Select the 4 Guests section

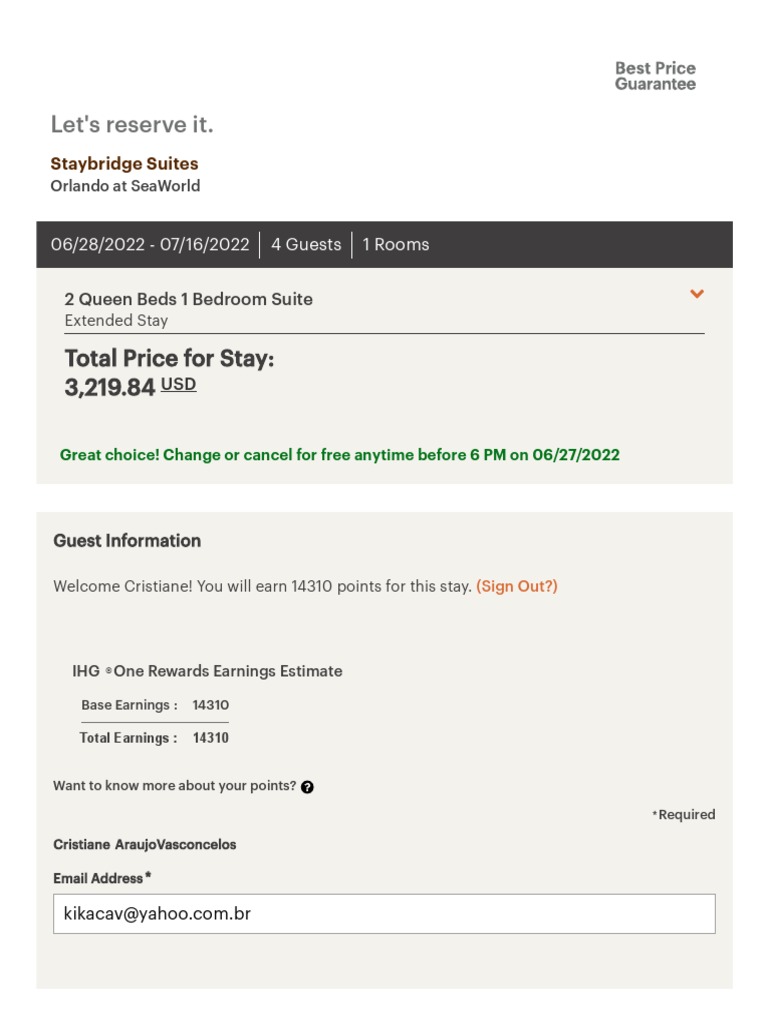tap(306, 245)
